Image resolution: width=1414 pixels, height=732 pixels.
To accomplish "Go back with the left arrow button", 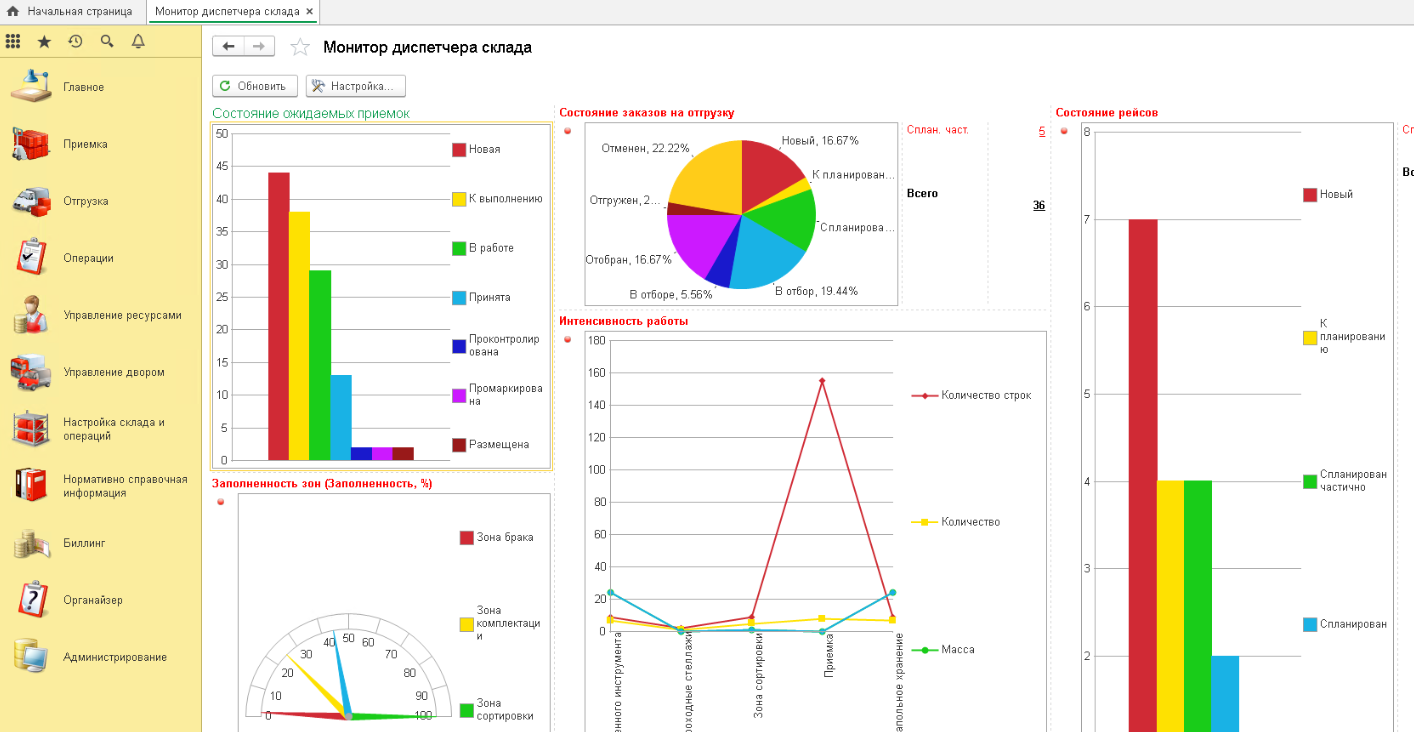I will pyautogui.click(x=228, y=47).
